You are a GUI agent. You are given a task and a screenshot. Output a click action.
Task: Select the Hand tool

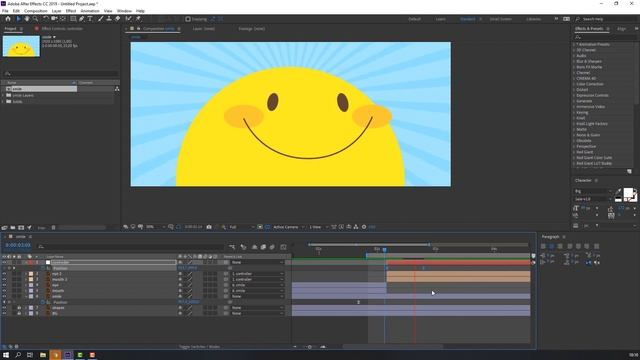[27, 19]
